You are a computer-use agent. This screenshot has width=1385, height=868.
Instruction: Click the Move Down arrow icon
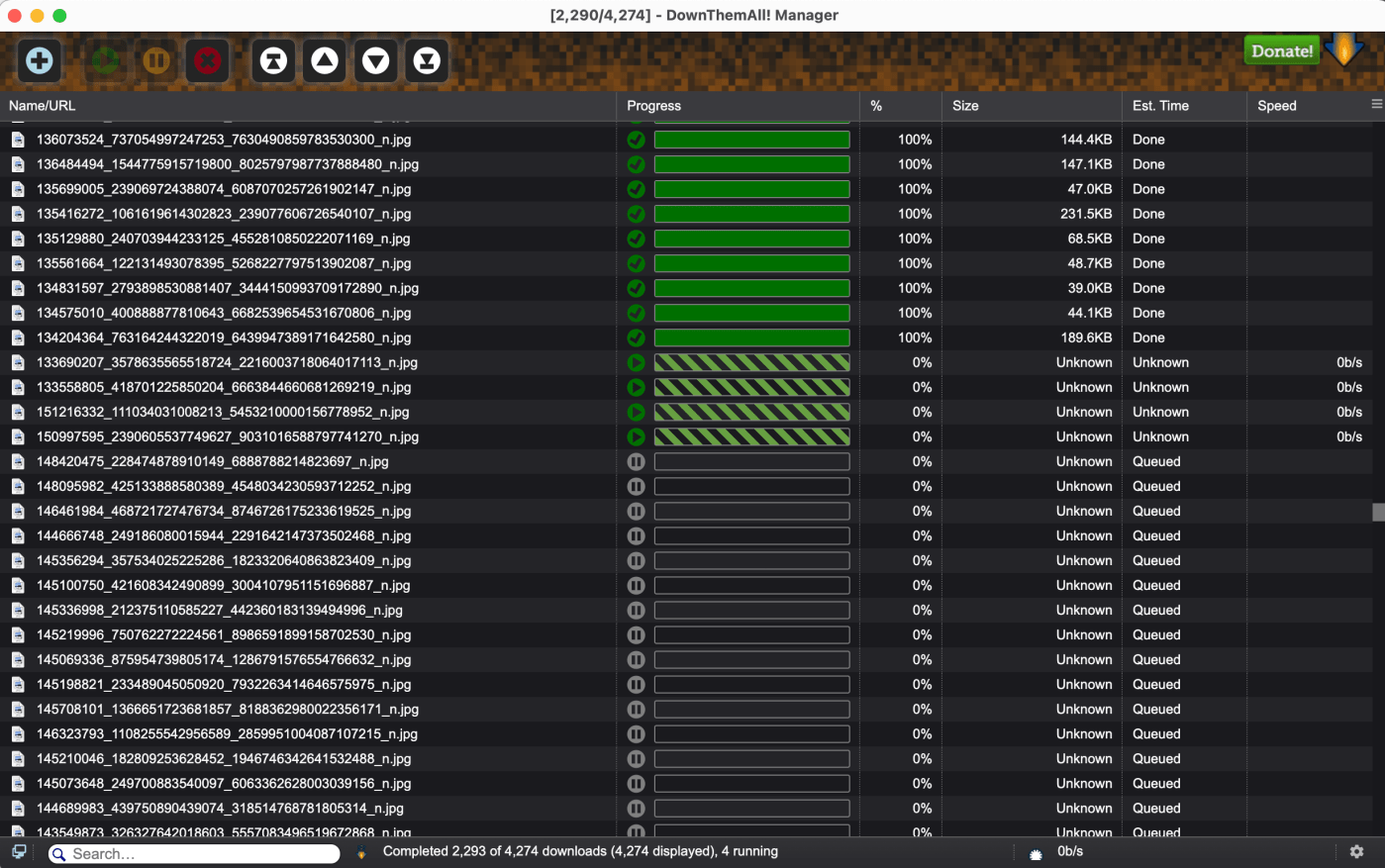(x=376, y=61)
